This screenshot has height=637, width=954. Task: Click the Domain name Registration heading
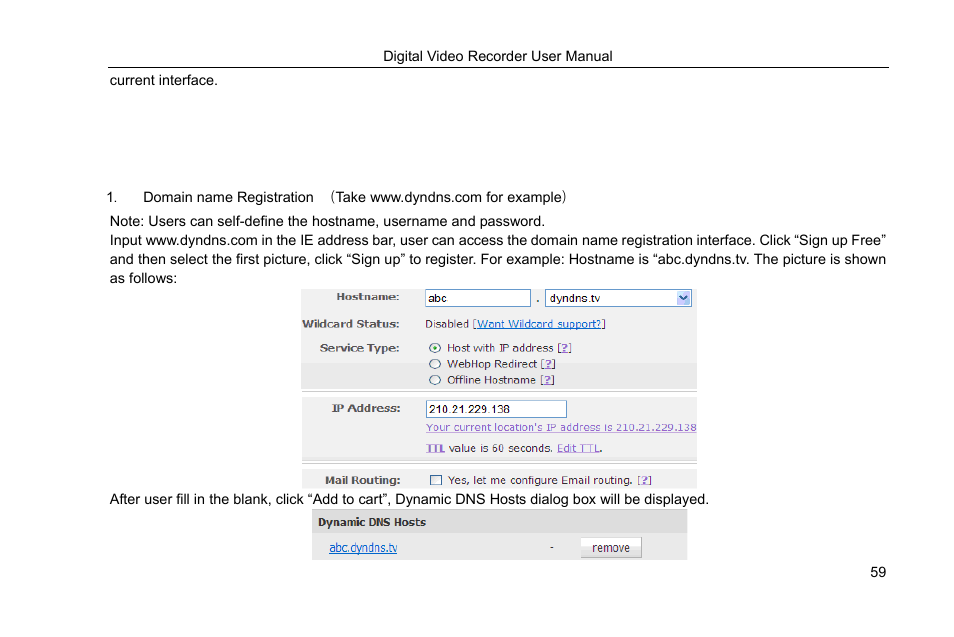[x=228, y=197]
